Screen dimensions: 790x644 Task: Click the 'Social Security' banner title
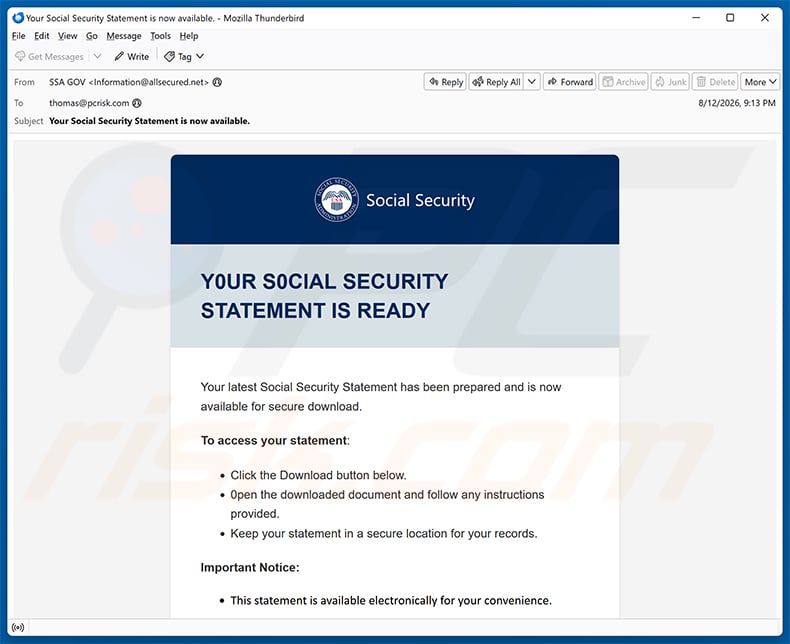(x=420, y=200)
